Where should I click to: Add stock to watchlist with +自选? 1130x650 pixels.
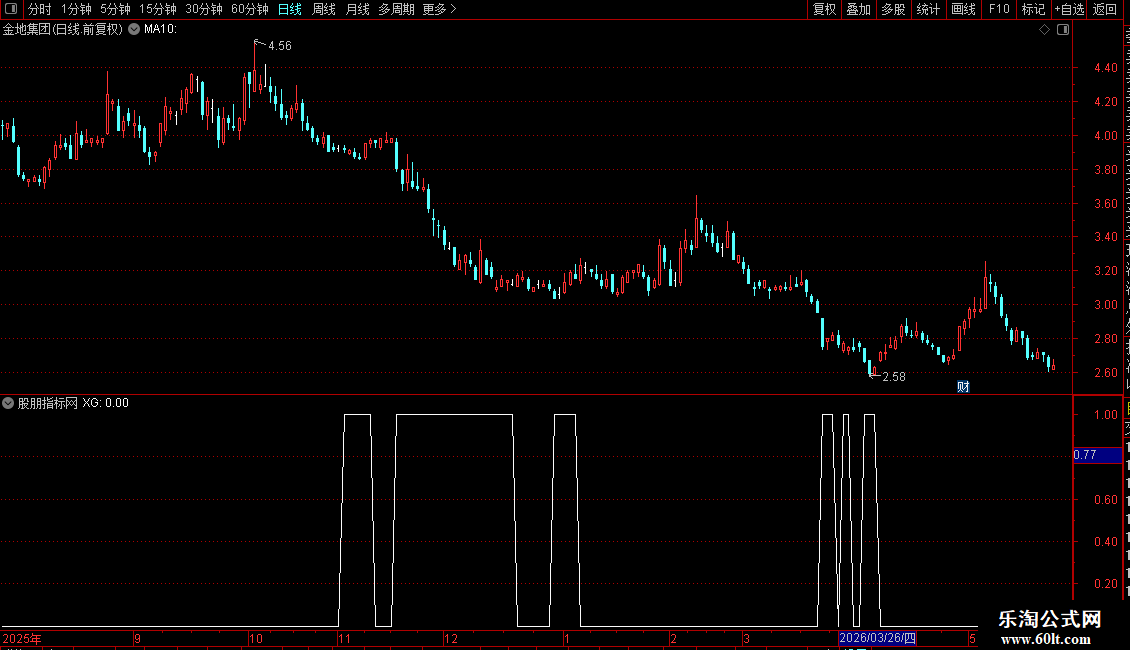[1069, 9]
